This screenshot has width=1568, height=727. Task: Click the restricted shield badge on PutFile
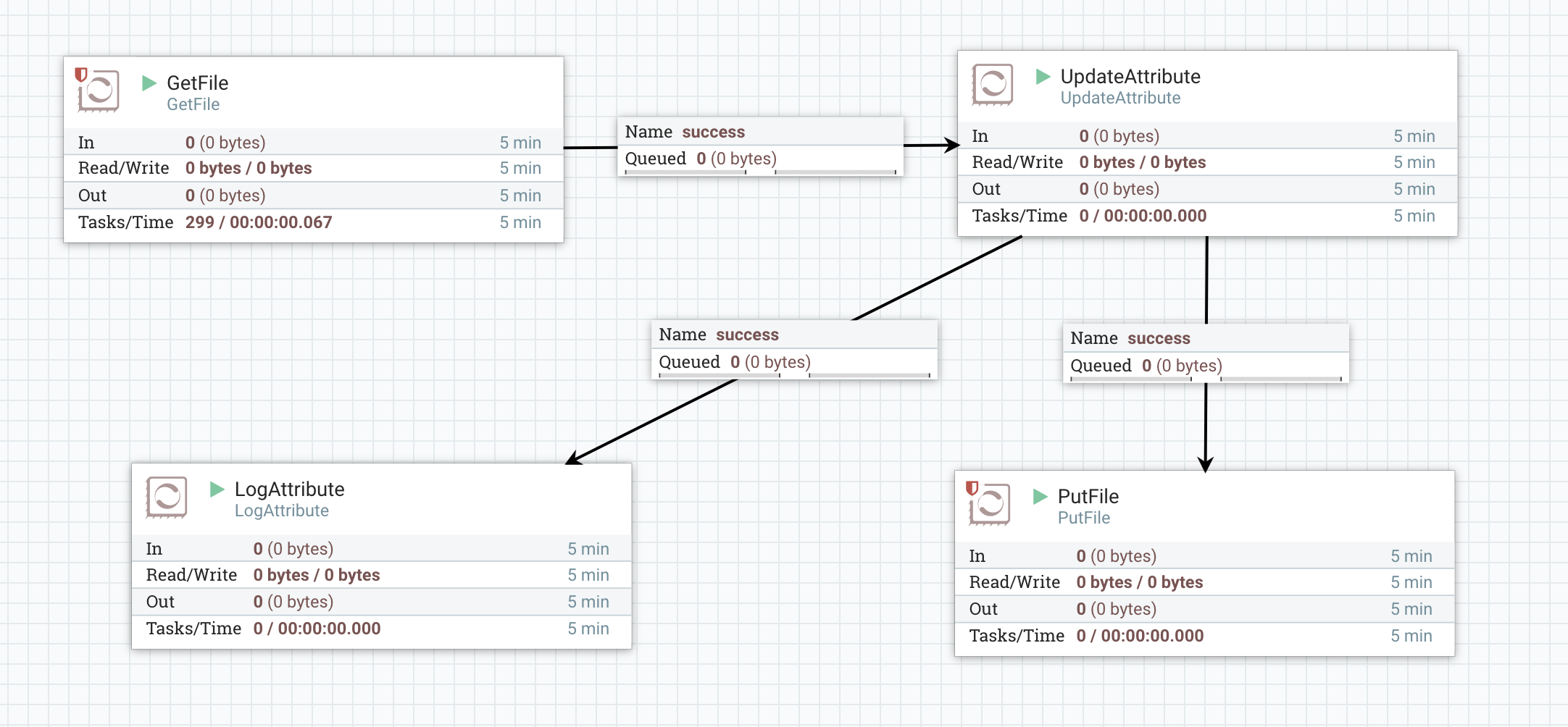[x=971, y=489]
